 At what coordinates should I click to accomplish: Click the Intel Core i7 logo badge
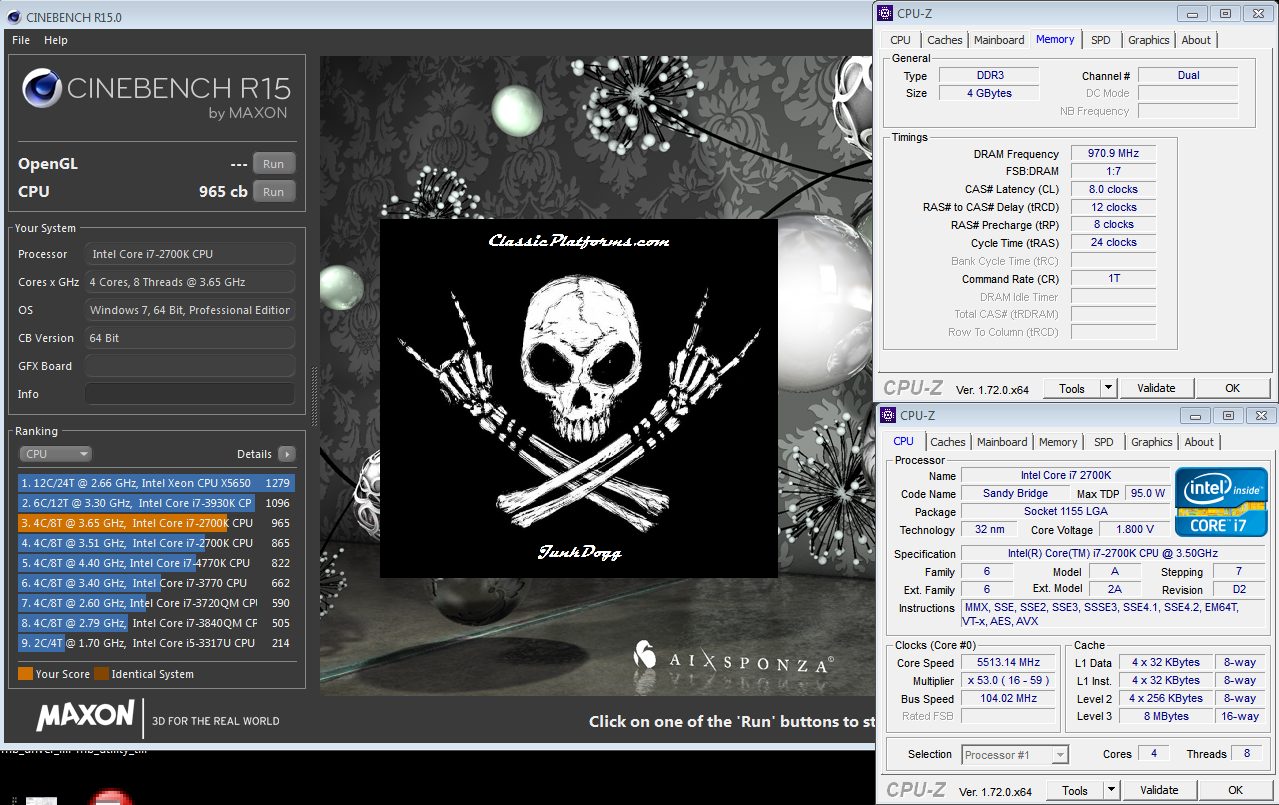pos(1221,502)
